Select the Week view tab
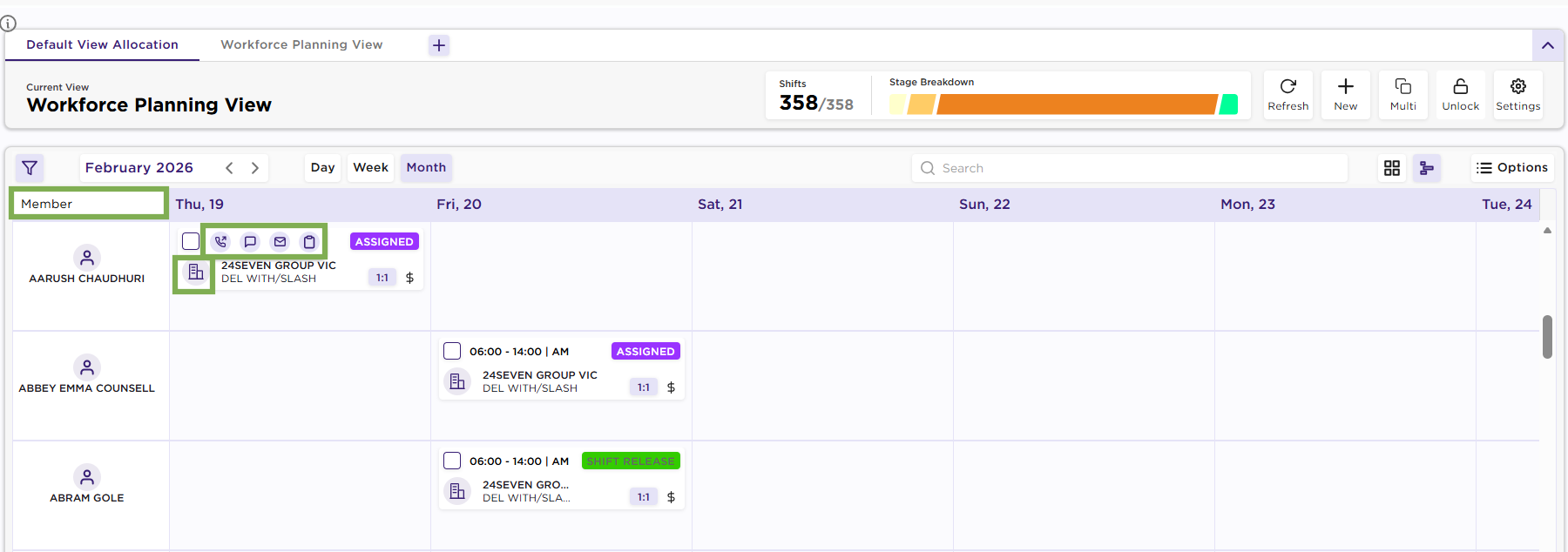Screen dimensions: 1568x552 (x=370, y=167)
